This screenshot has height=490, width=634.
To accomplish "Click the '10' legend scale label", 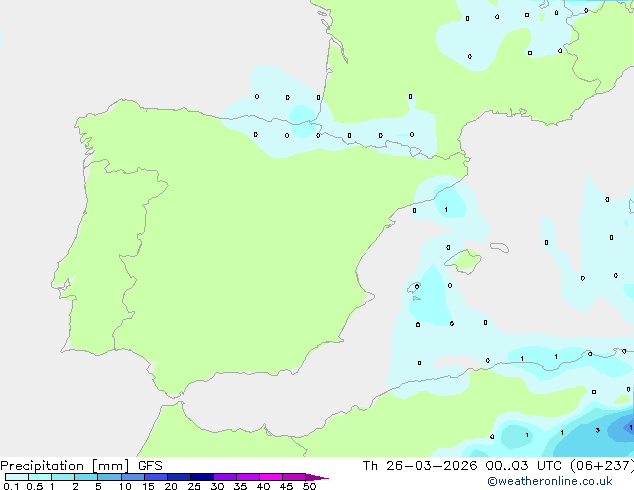I will point(125,486).
